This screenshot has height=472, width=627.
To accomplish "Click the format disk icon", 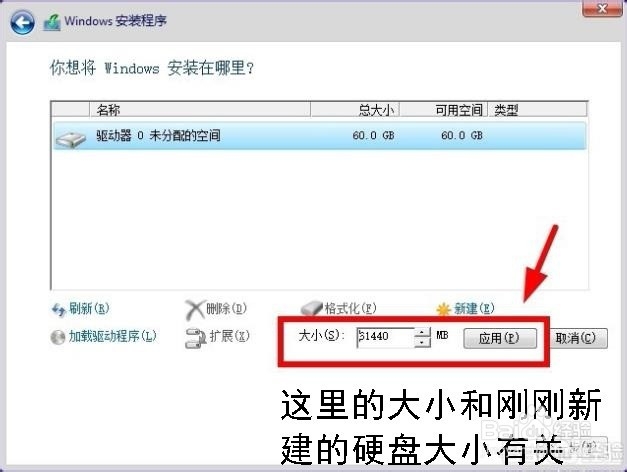I will [311, 309].
